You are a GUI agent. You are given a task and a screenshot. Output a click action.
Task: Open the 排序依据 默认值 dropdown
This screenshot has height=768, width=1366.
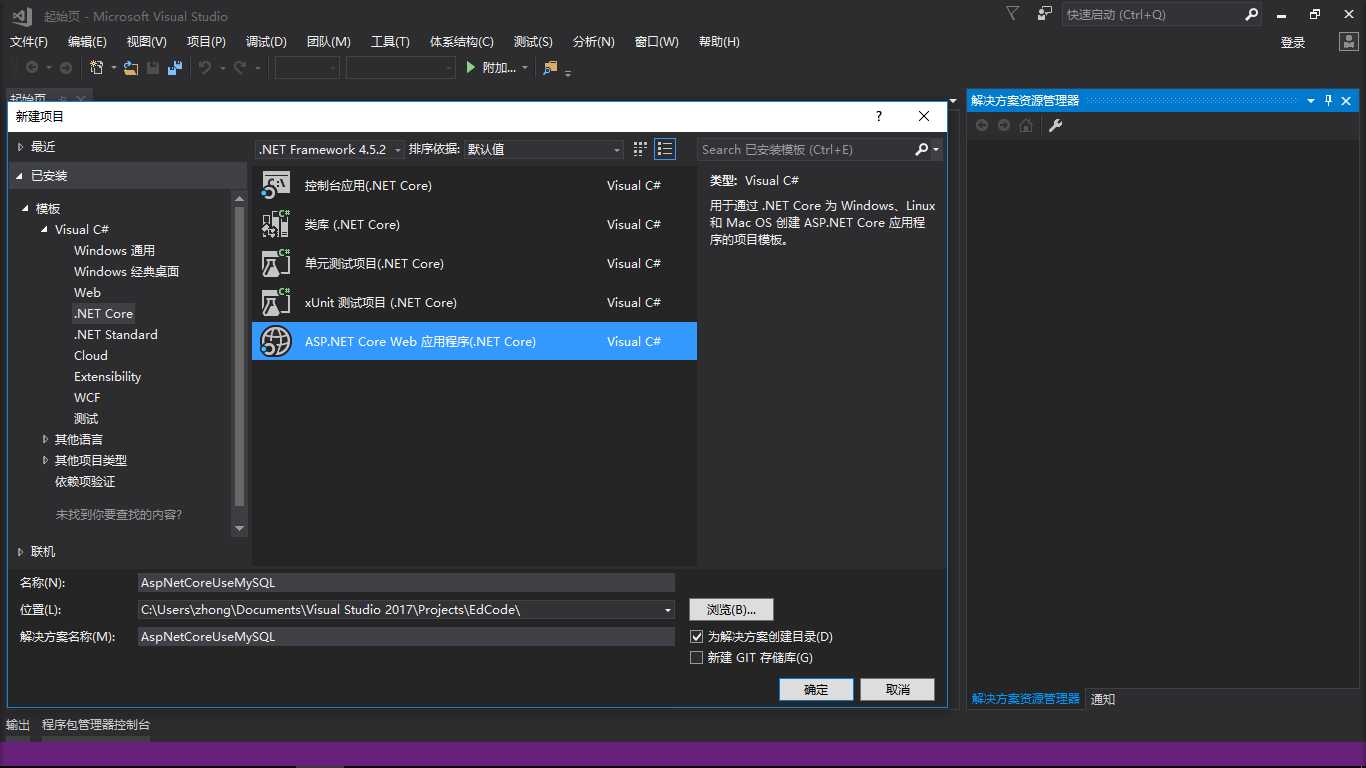tap(544, 149)
